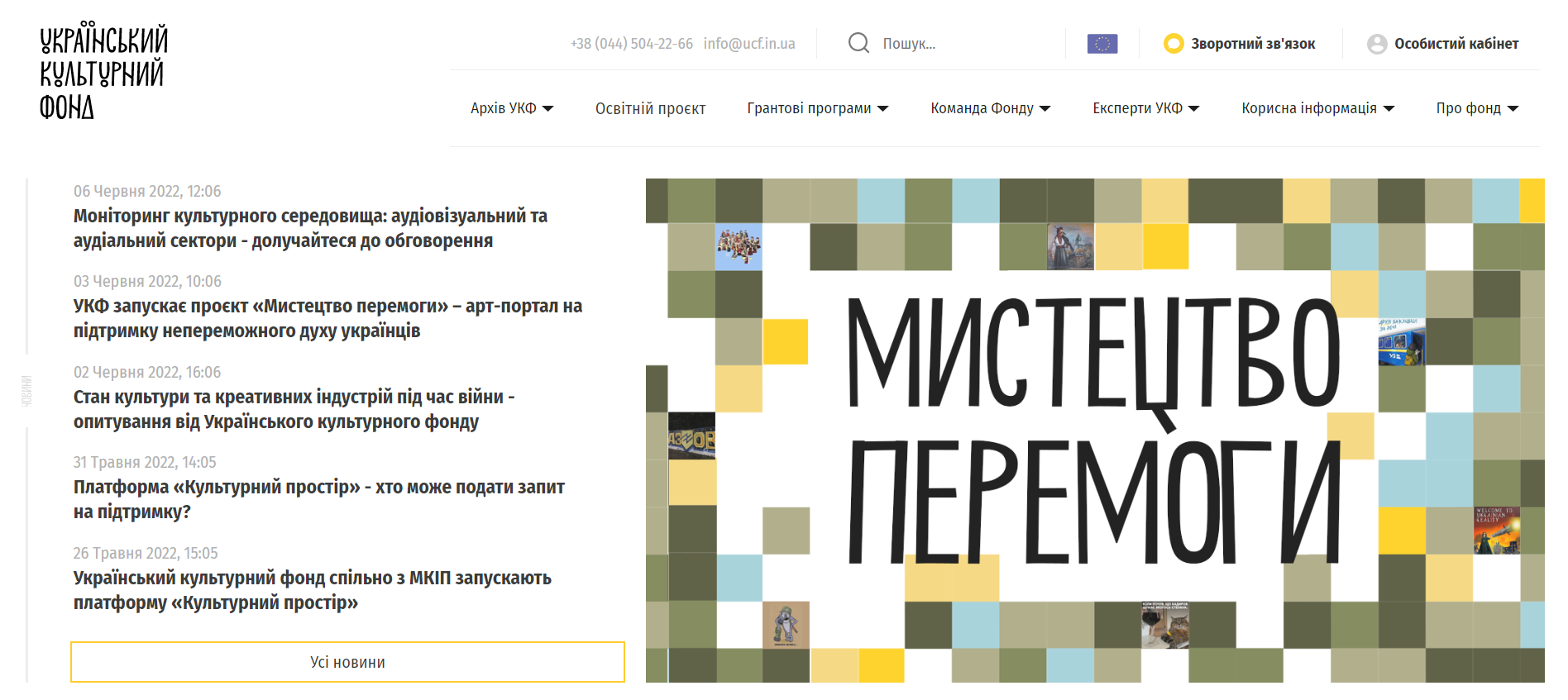Open the Моніторинг культурного середовища news article
Viewport: 1568px width, 700px height.
[x=310, y=228]
